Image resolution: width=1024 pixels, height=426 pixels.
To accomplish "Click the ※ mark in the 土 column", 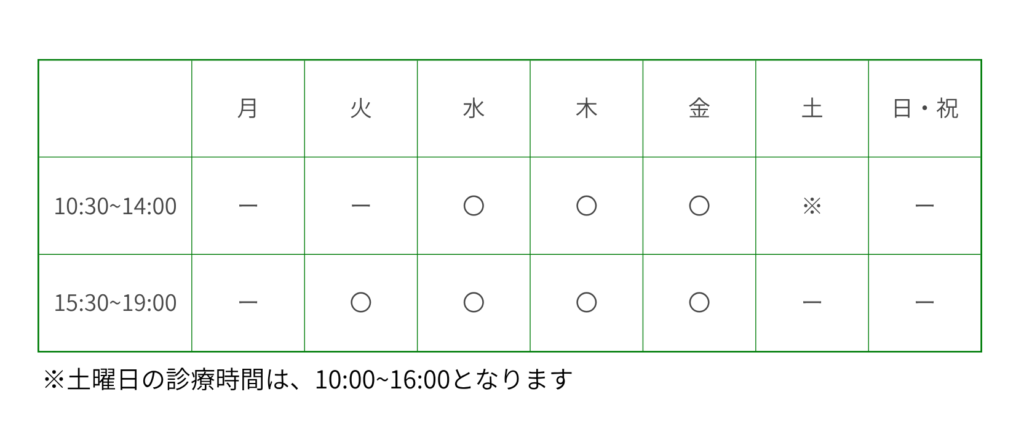I will coord(812,206).
